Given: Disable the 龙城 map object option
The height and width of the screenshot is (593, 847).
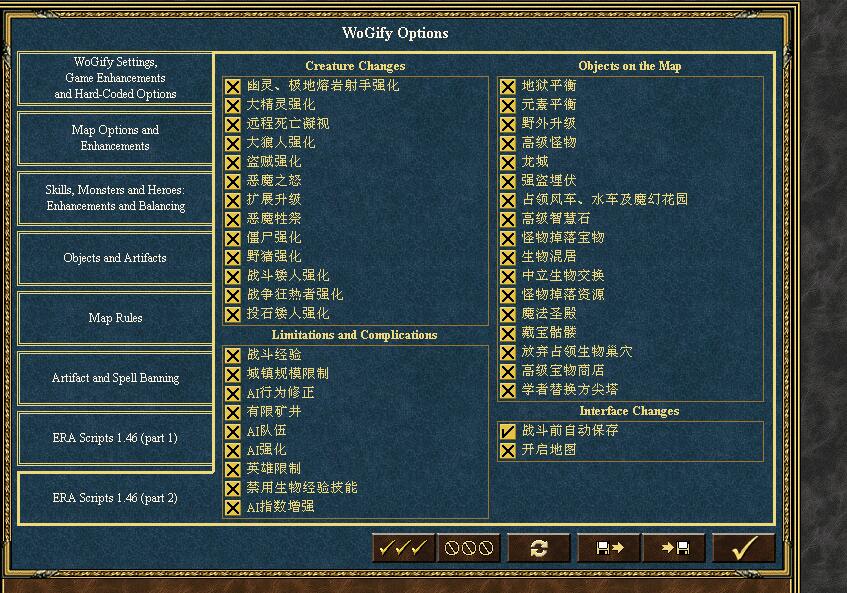Looking at the screenshot, I should point(508,162).
